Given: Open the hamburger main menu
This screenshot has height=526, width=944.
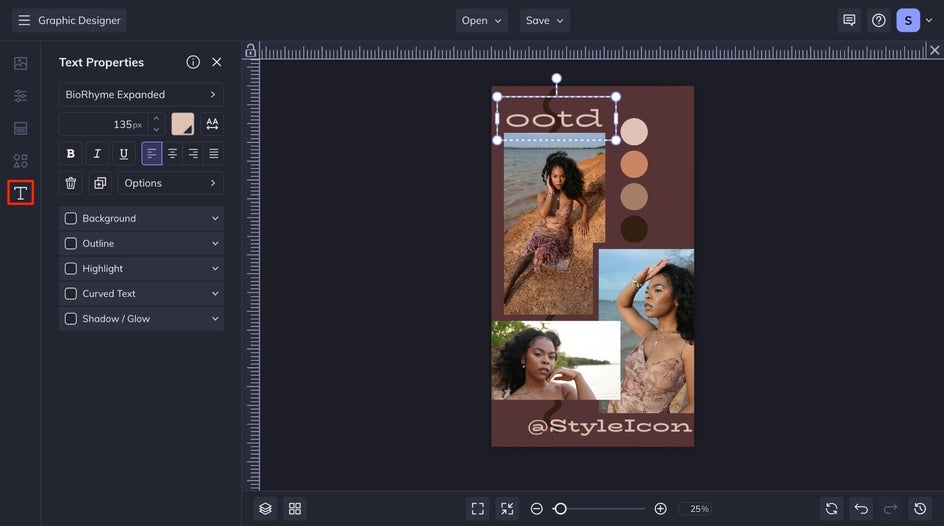Looking at the screenshot, I should point(24,20).
